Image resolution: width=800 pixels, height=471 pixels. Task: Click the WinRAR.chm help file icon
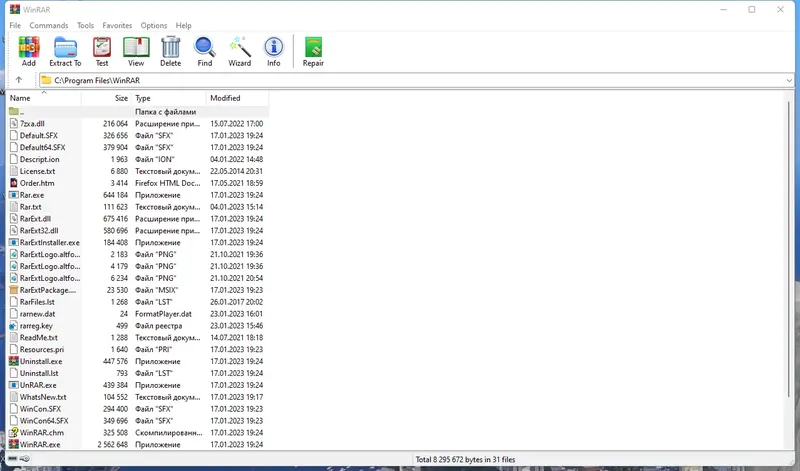[14, 432]
